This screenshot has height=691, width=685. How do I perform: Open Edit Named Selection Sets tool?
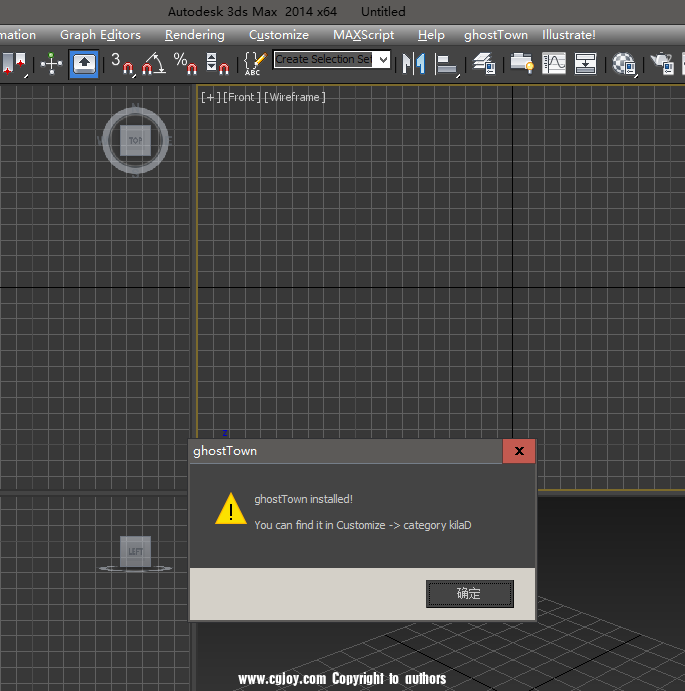pyautogui.click(x=255, y=64)
